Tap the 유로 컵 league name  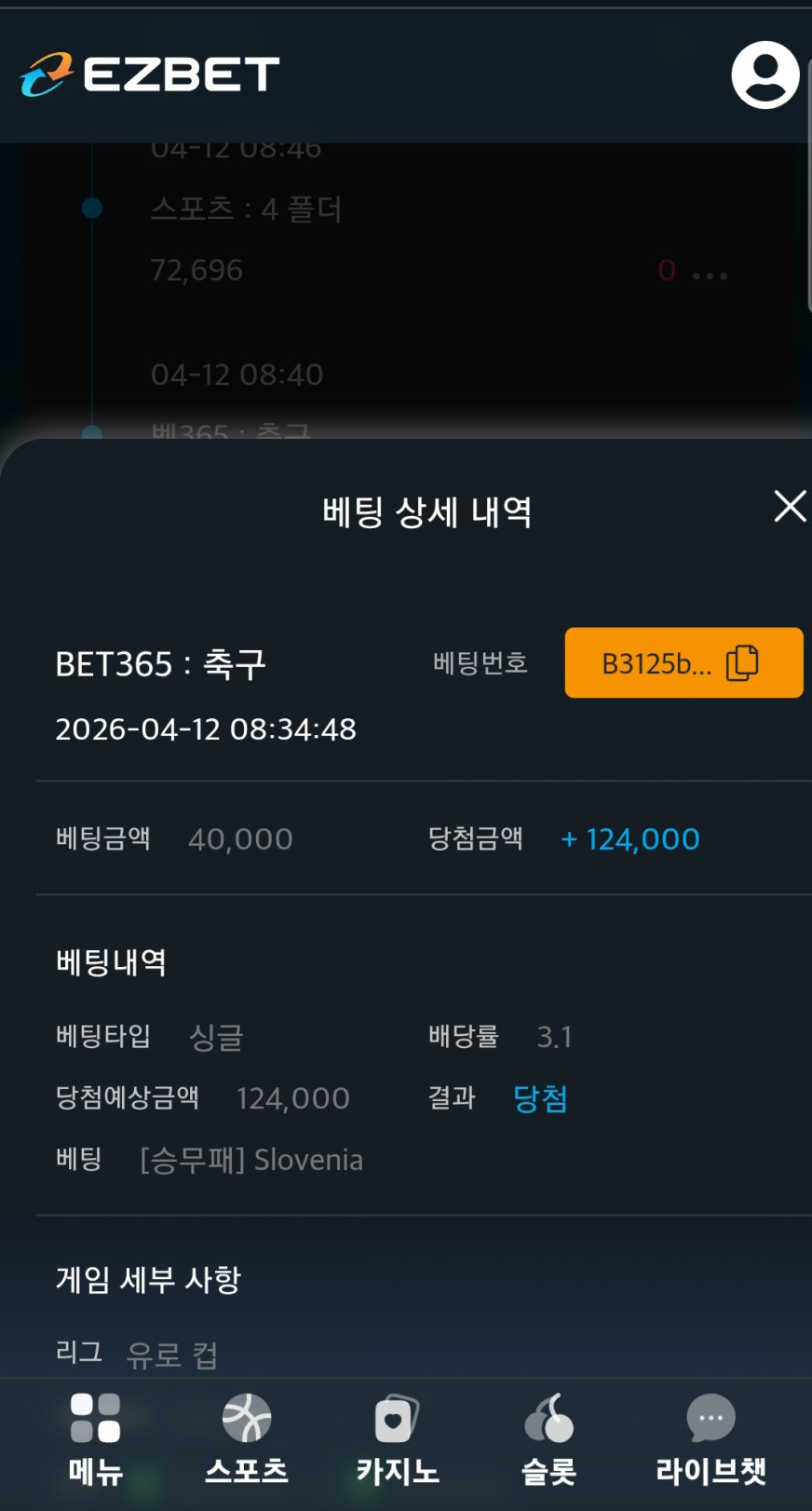pos(172,1354)
